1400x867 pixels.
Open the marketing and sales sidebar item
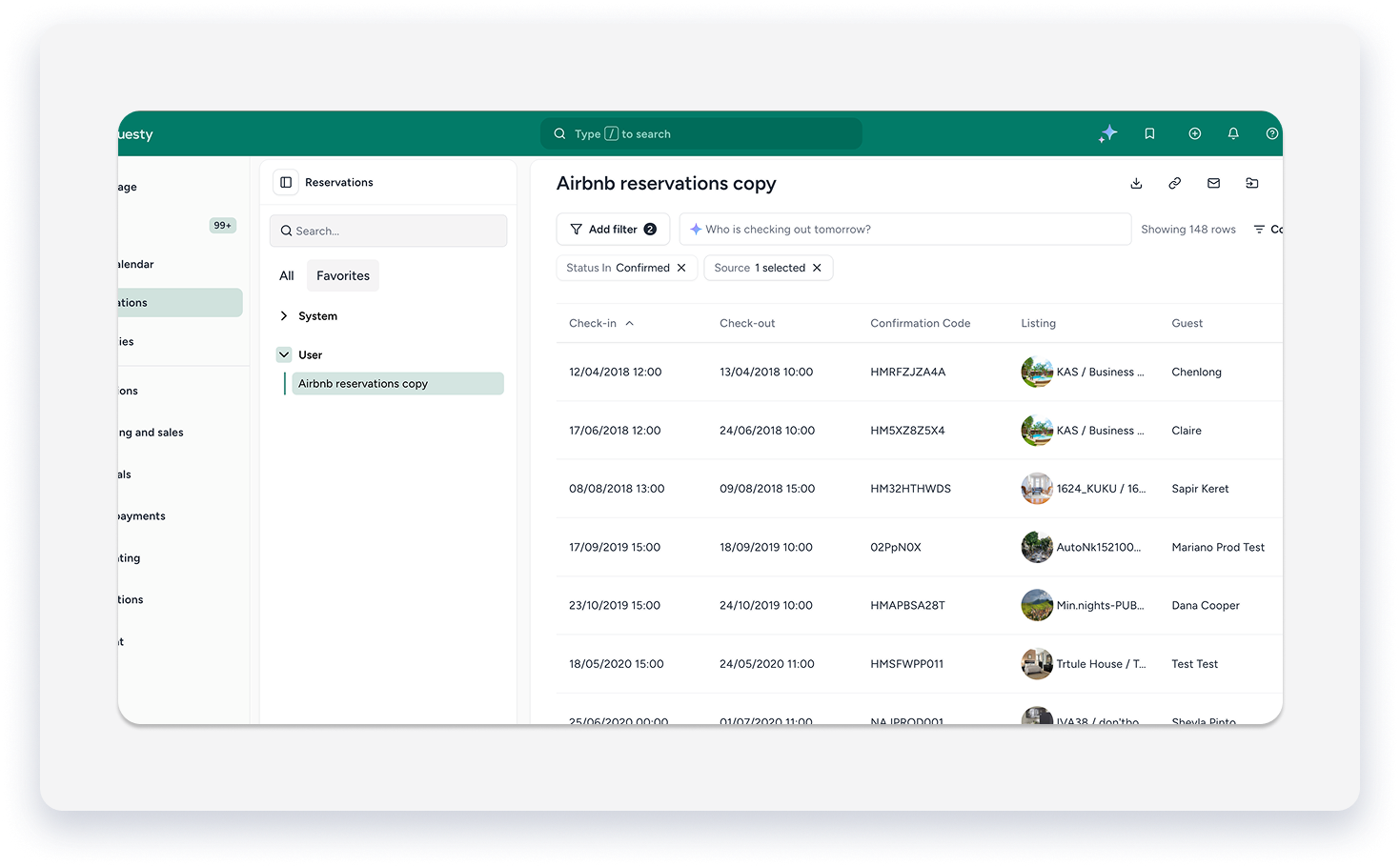click(151, 433)
